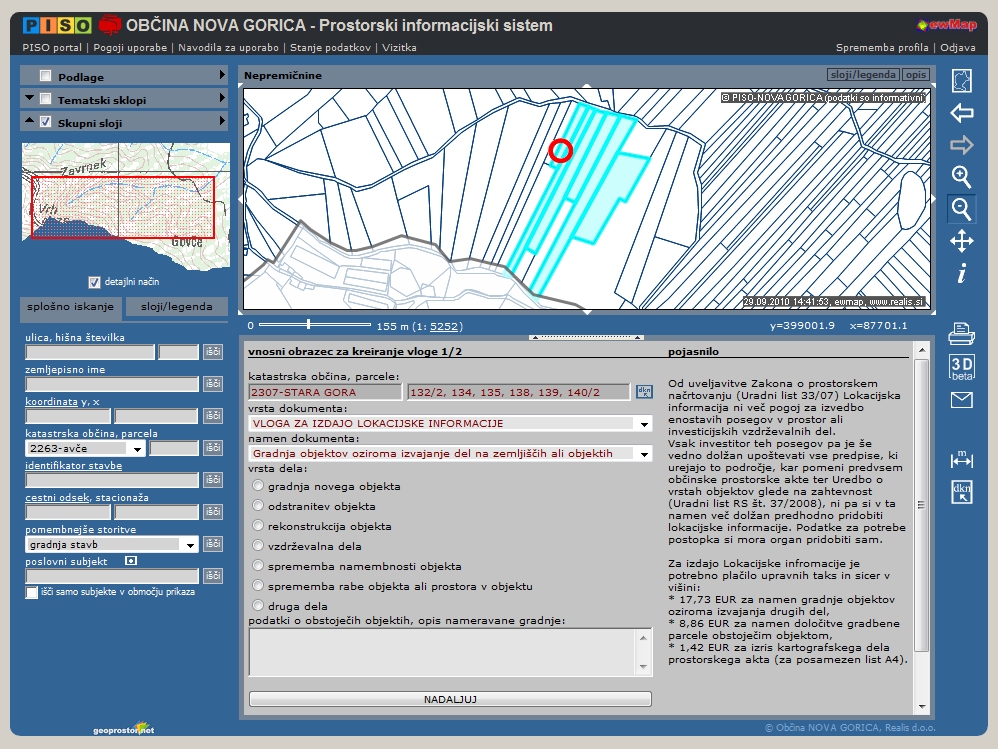Viewport: 998px width, 749px height.
Task: Select 'gradnja novega objekta' radio button
Action: click(x=259, y=486)
